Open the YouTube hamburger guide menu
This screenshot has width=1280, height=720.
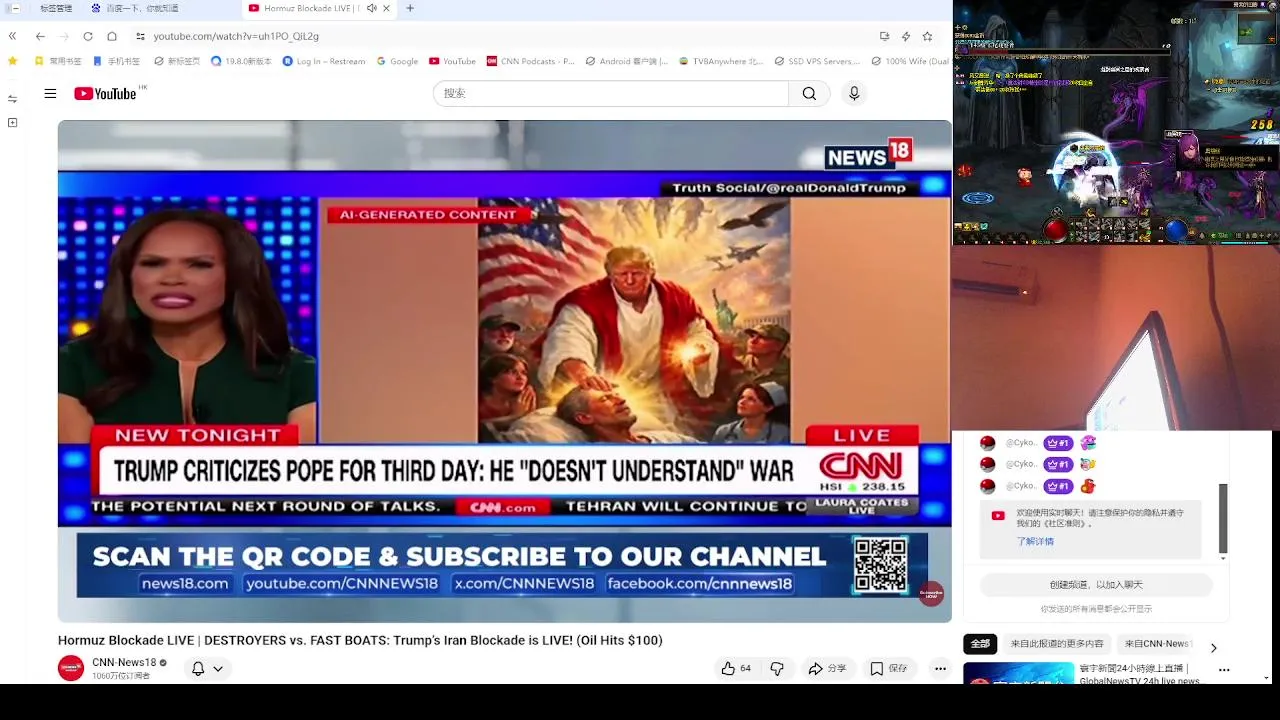click(50, 93)
